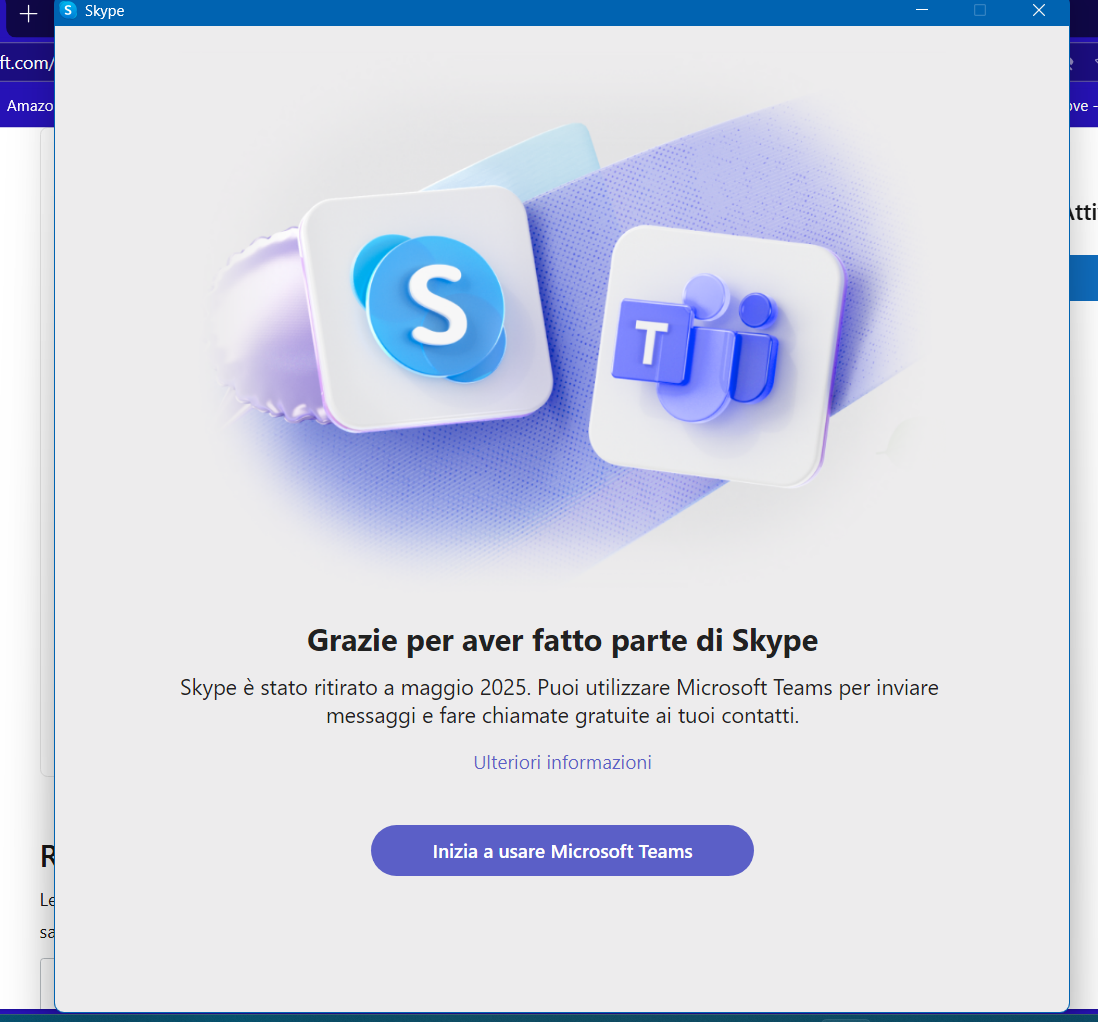
Task: Open Ulteriori informazioni link
Action: click(562, 762)
